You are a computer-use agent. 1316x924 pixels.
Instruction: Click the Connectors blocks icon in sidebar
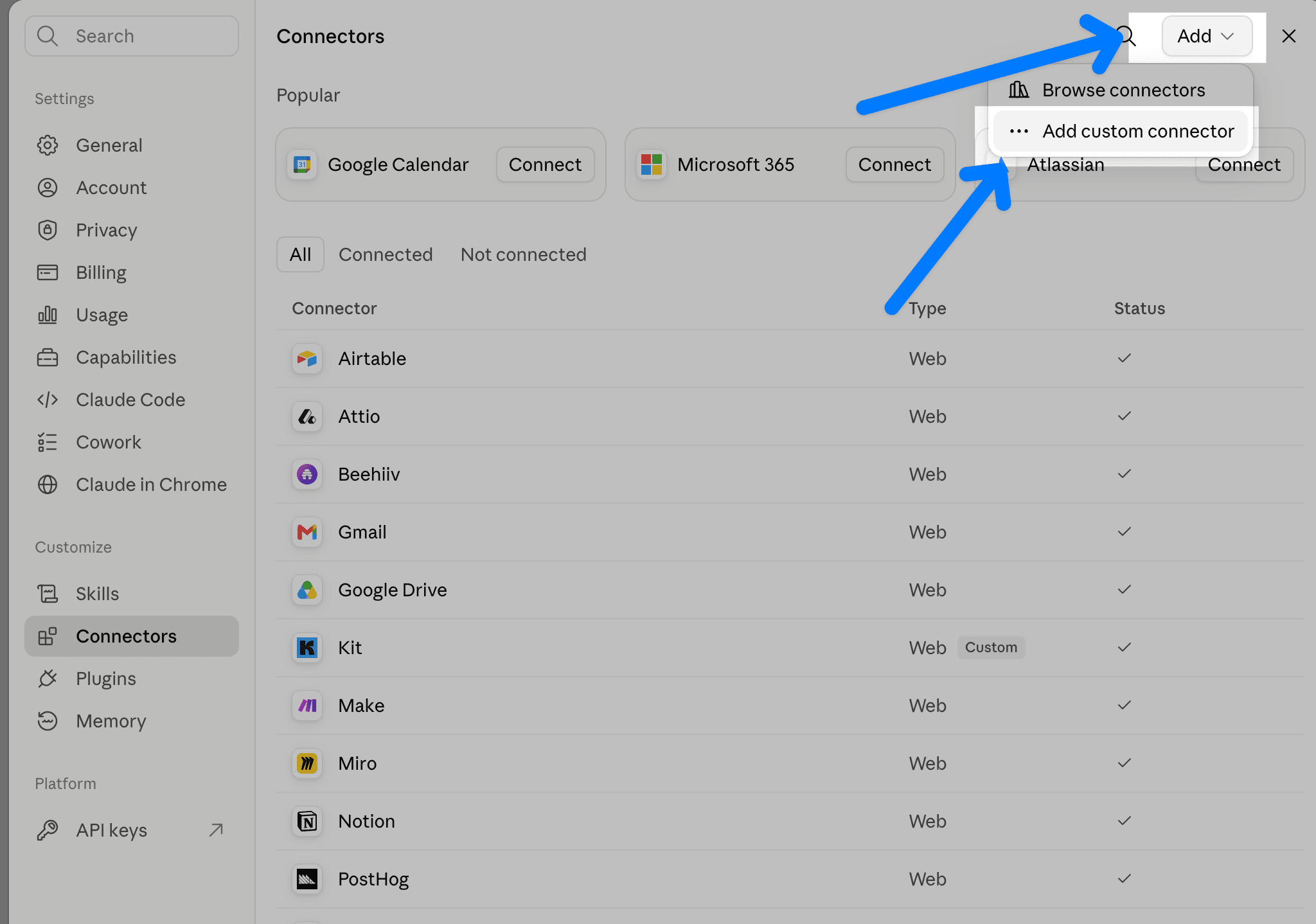click(x=48, y=636)
